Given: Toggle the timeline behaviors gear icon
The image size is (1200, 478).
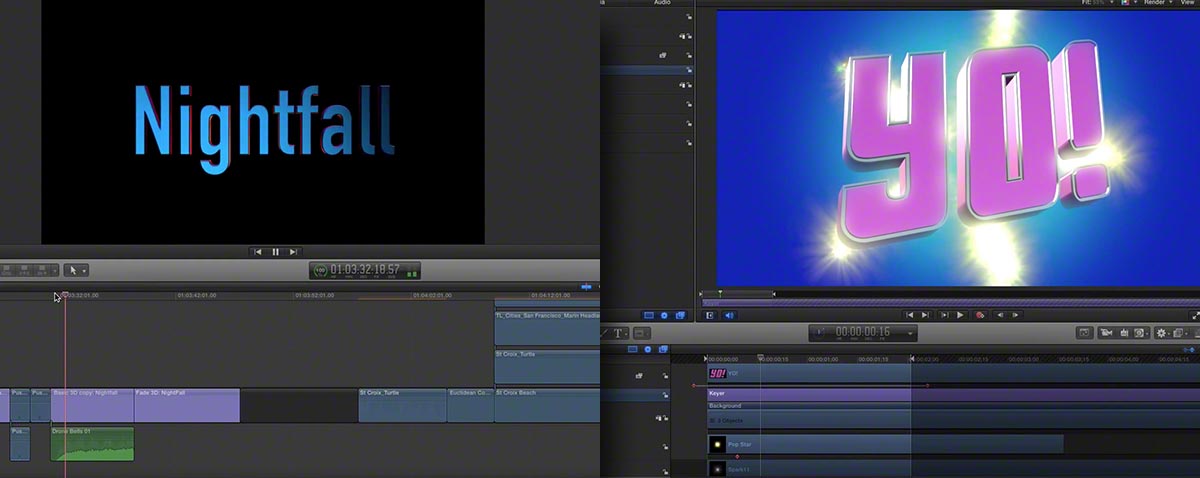Looking at the screenshot, I should tap(648, 349).
